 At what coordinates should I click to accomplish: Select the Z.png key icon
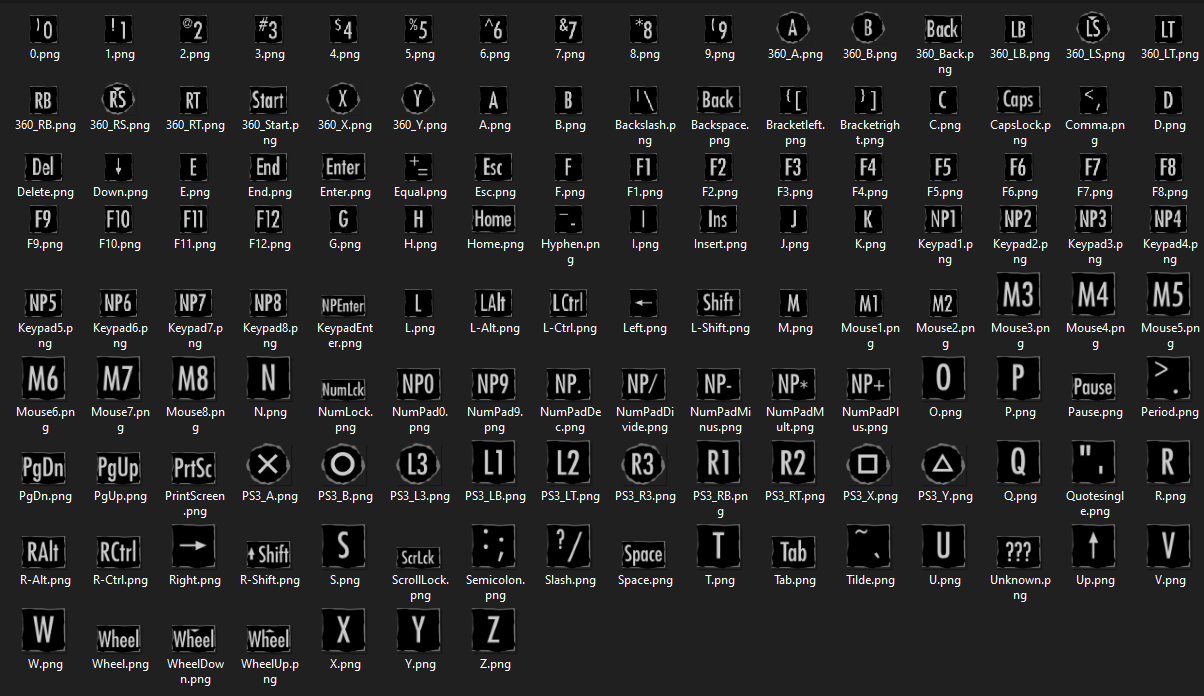[493, 631]
